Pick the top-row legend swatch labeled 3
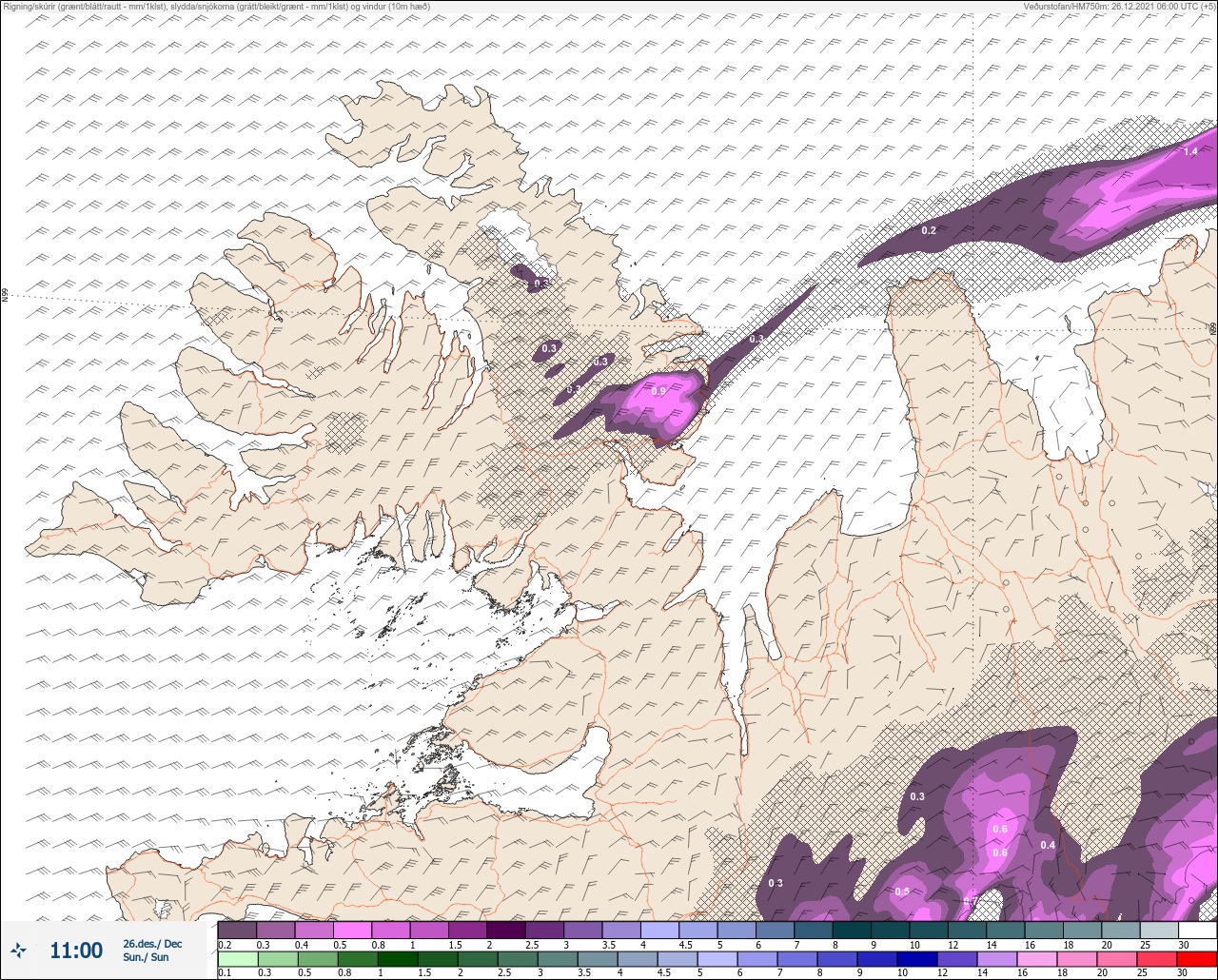Image resolution: width=1218 pixels, height=980 pixels. 583,930
